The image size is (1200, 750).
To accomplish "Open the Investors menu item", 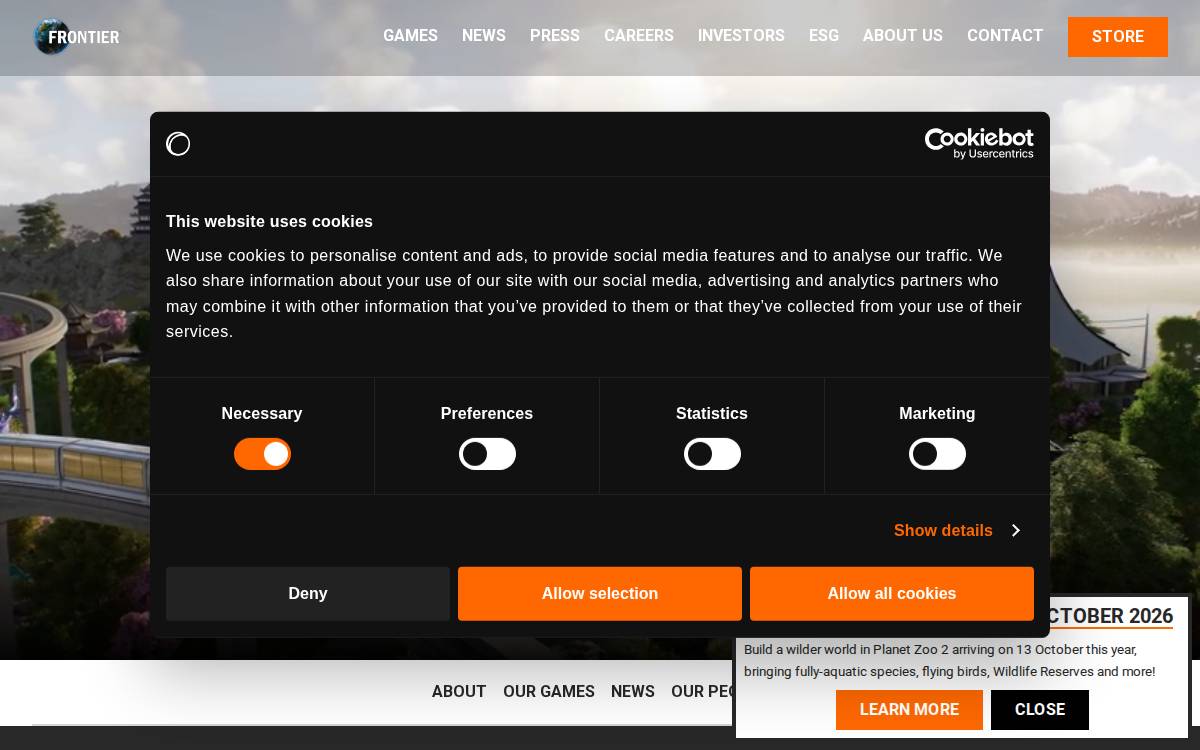I will [x=741, y=36].
